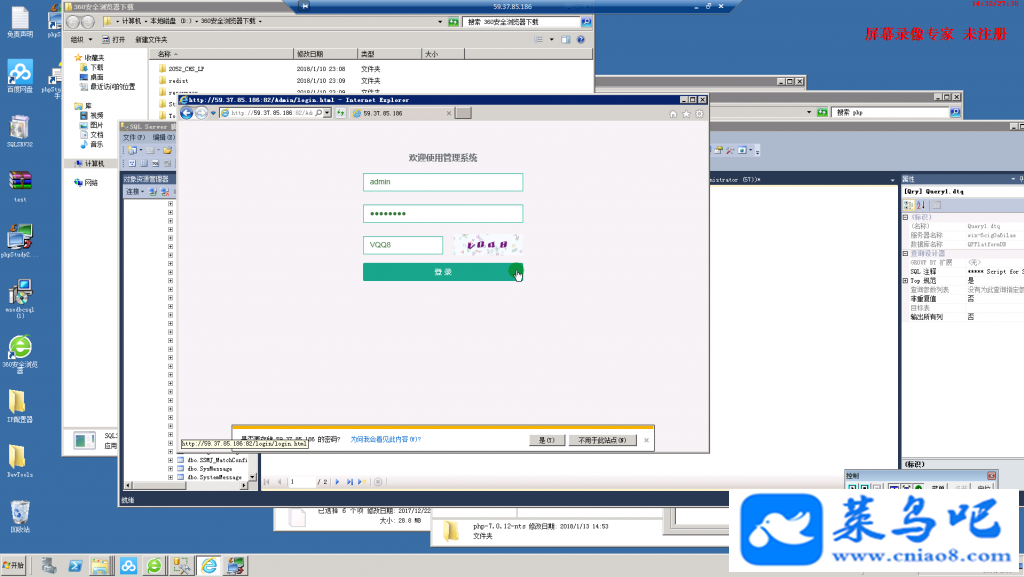Click the green 登录 login button
The image size is (1024, 577).
pos(443,272)
